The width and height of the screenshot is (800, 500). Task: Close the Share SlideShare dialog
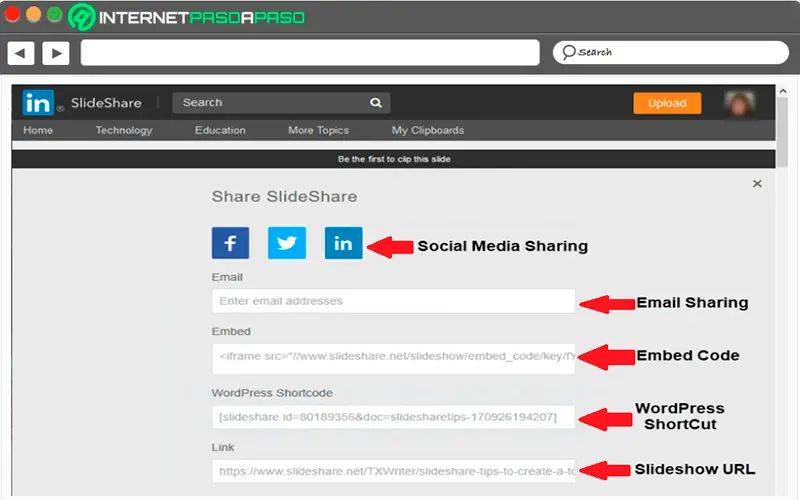coord(757,184)
